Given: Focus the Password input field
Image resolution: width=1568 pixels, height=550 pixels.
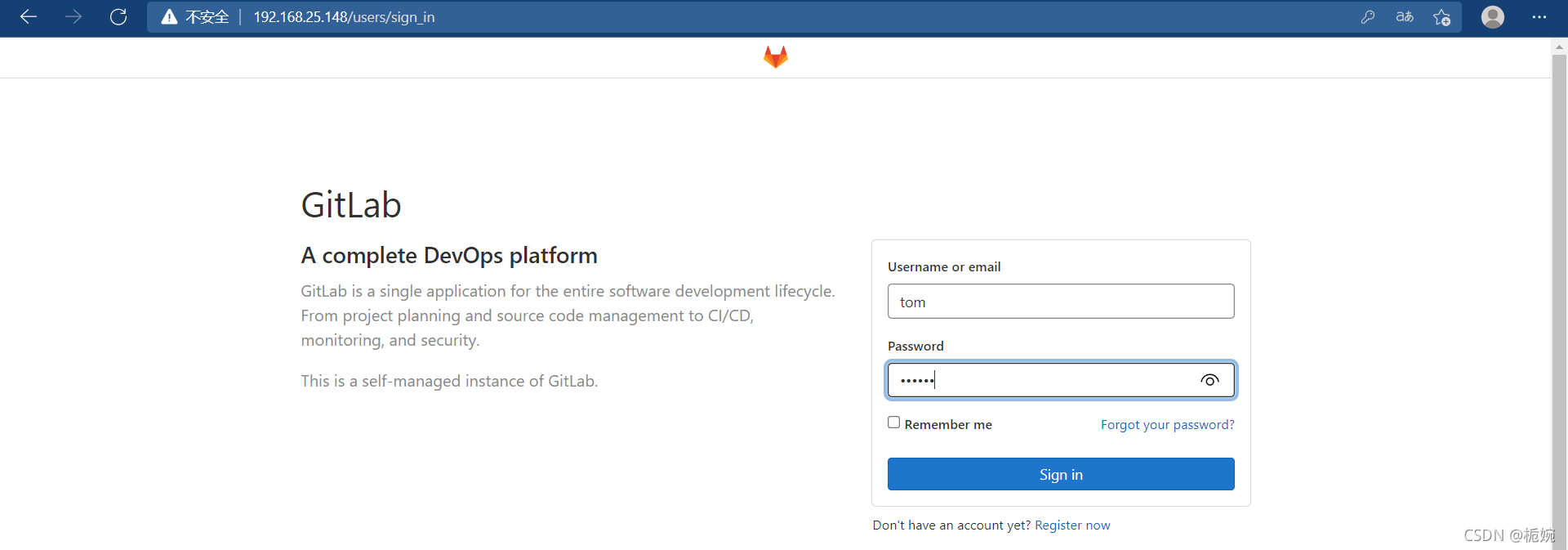Looking at the screenshot, I should tap(1061, 380).
